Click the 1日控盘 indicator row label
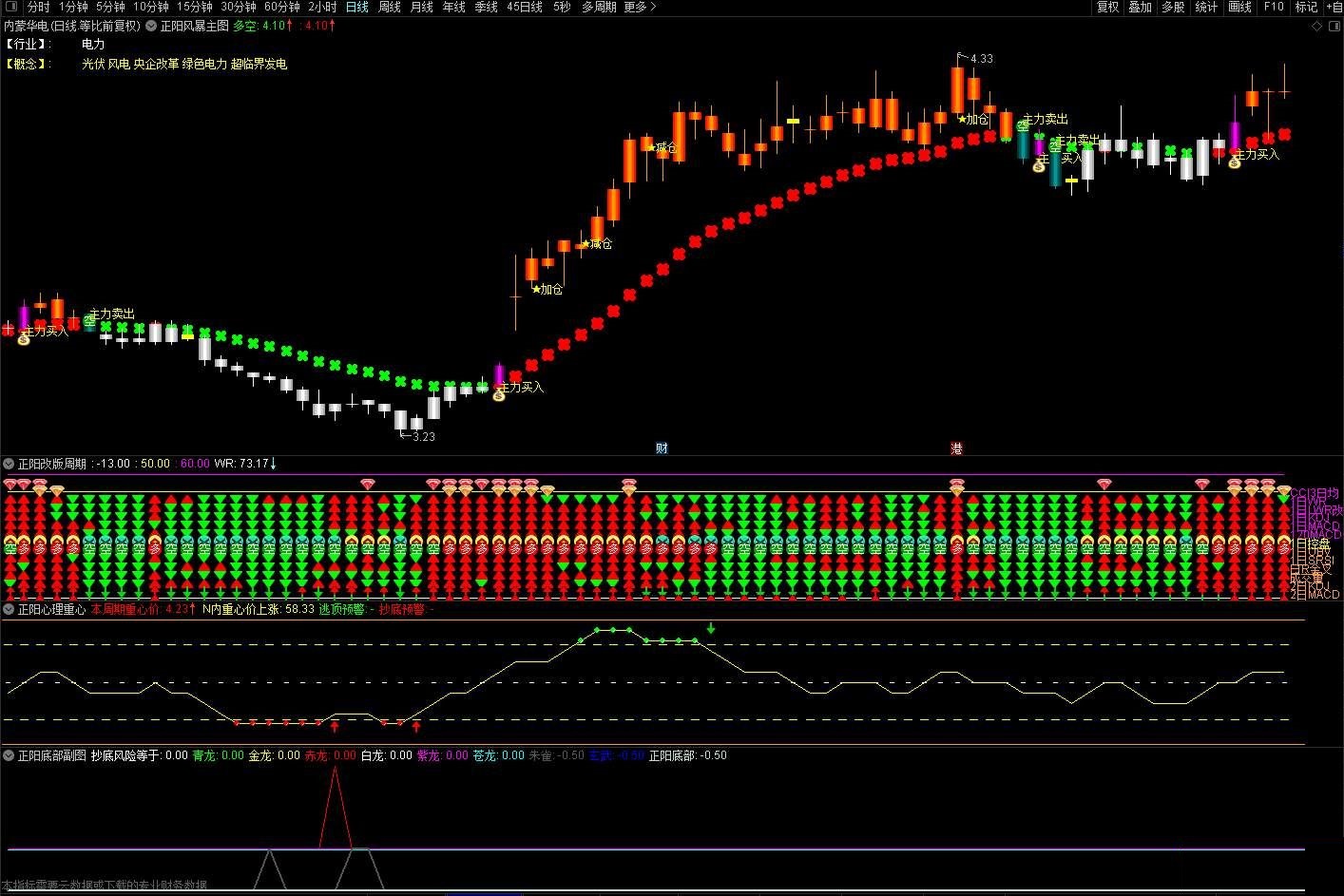Viewport: 1344px width, 896px height. pos(1312,543)
